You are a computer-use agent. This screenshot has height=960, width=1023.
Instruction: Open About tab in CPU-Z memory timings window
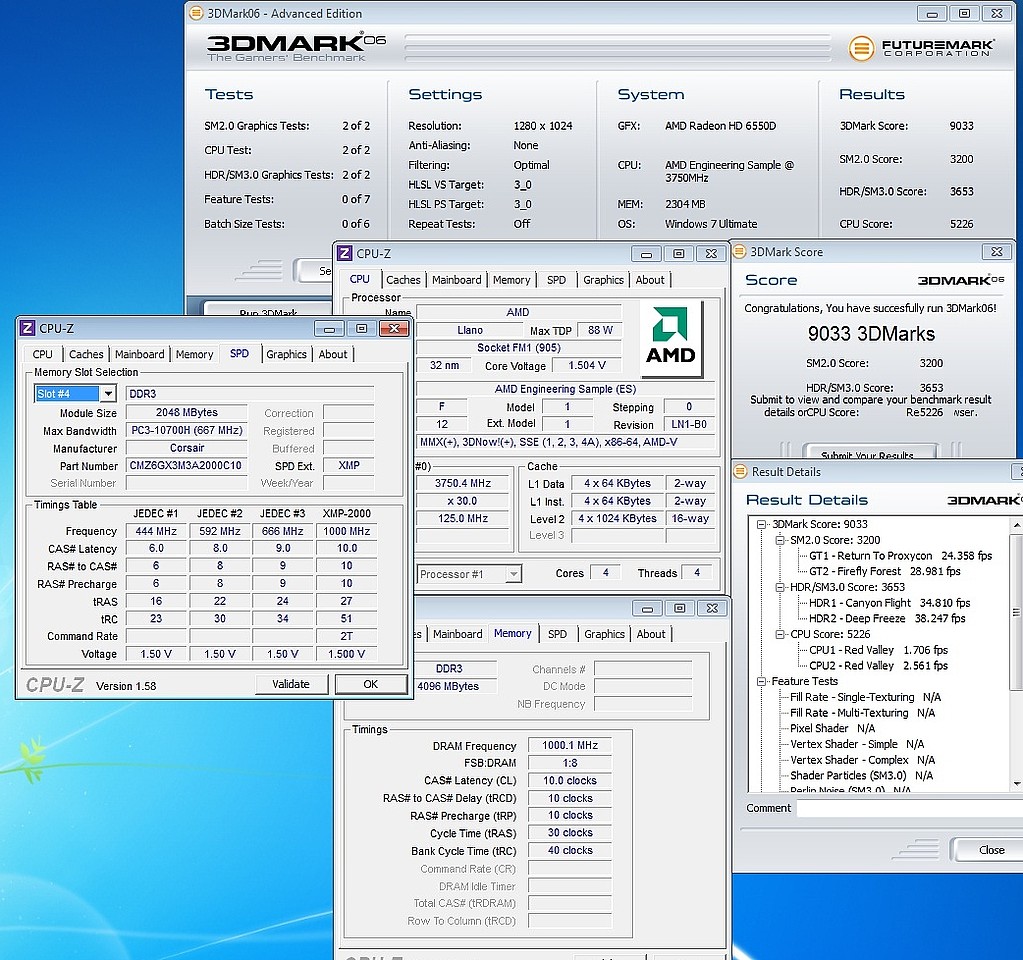(x=651, y=634)
